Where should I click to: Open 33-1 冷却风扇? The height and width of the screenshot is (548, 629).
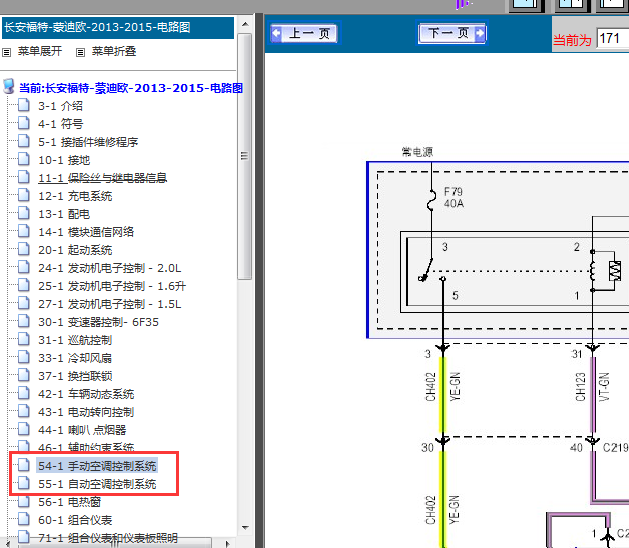tap(75, 358)
